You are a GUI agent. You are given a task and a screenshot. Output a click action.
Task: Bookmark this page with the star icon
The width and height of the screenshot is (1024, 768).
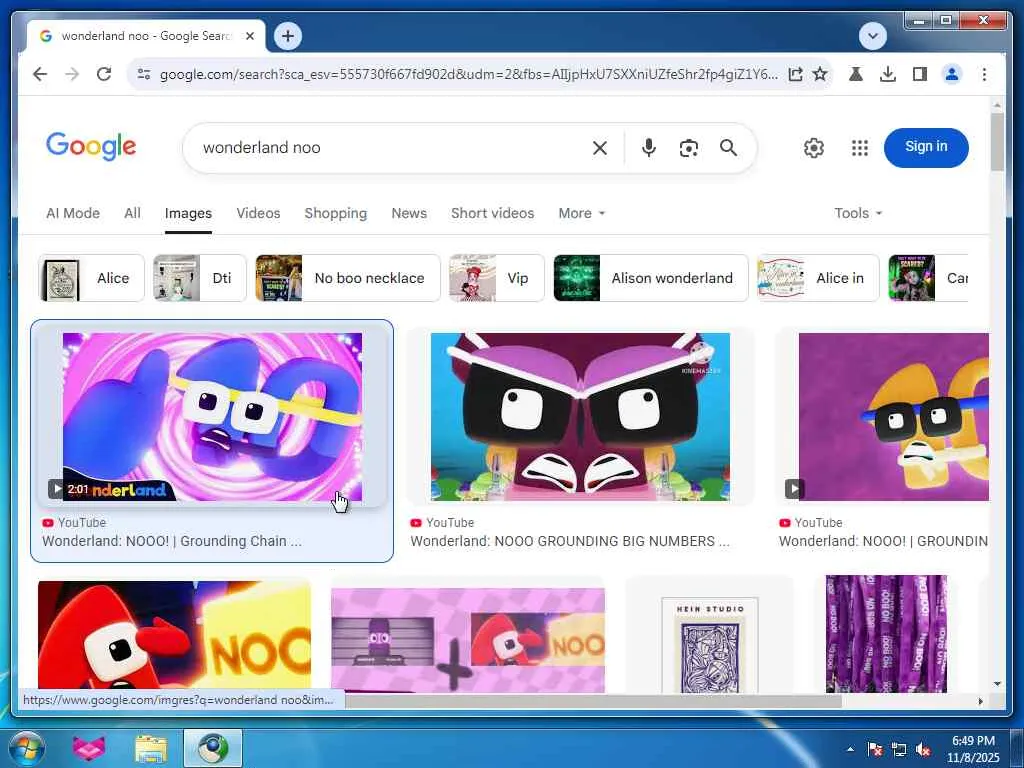pyautogui.click(x=820, y=74)
